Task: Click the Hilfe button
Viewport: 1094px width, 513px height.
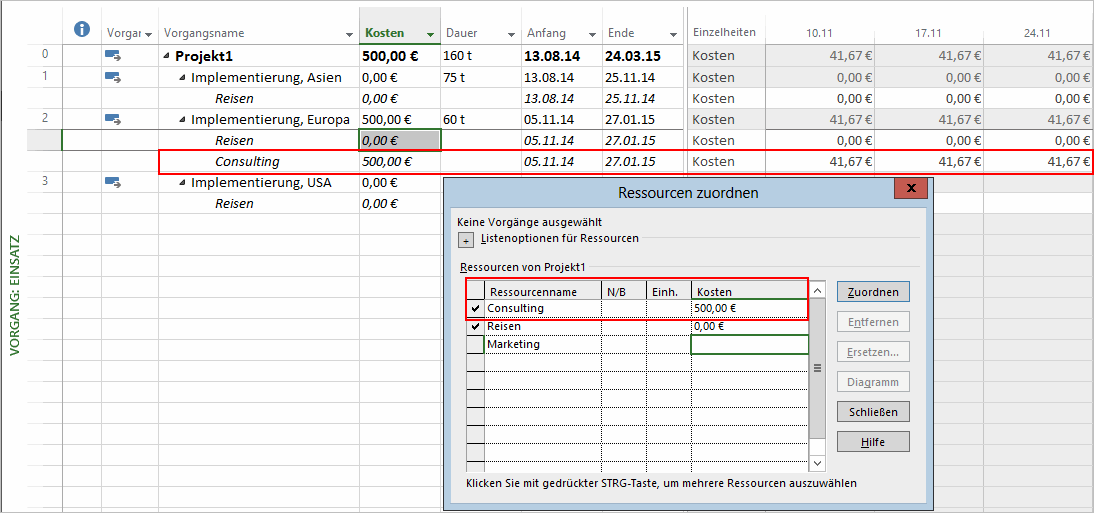Action: tap(873, 442)
